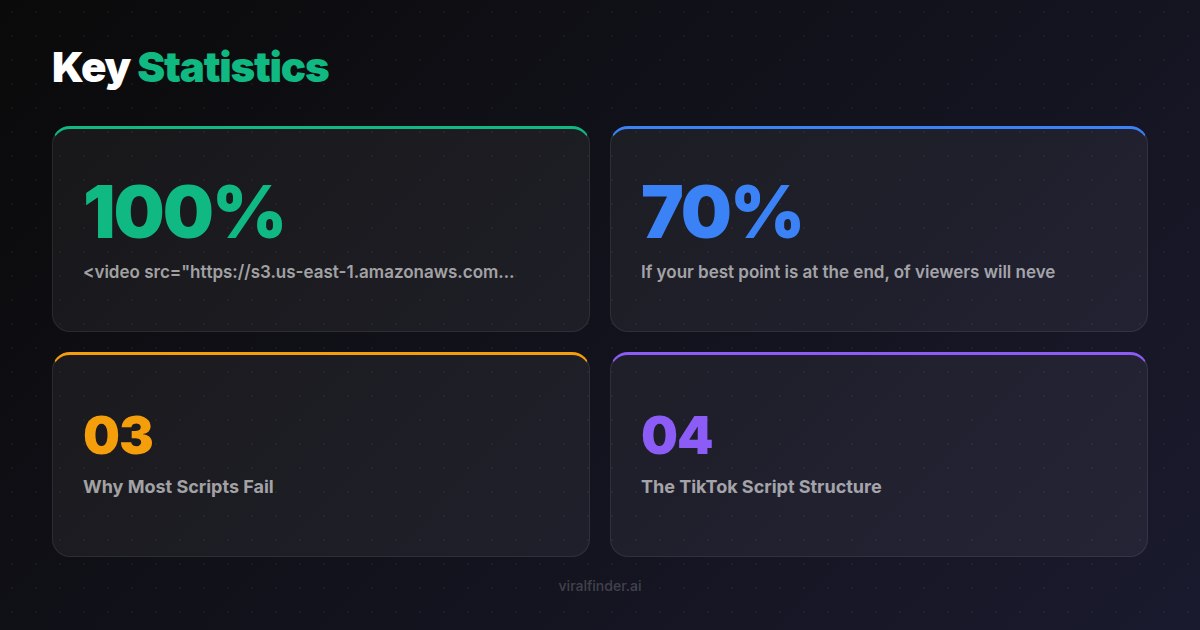This screenshot has width=1200, height=630.
Task: Click the blue 70% statistic number
Action: coord(720,212)
